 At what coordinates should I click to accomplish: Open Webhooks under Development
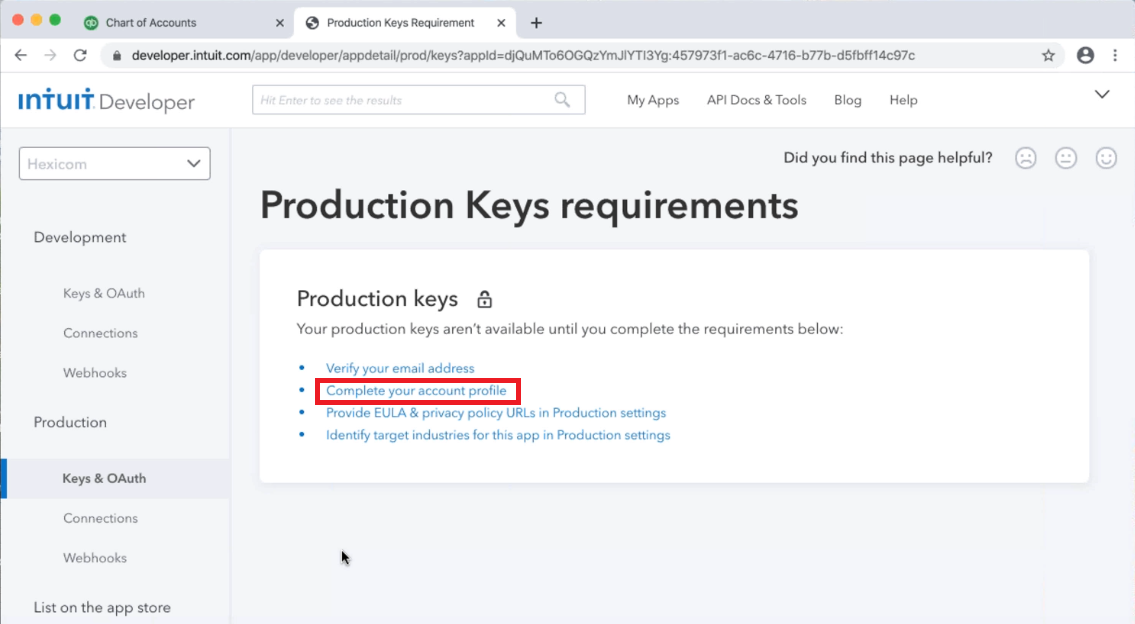coord(95,373)
